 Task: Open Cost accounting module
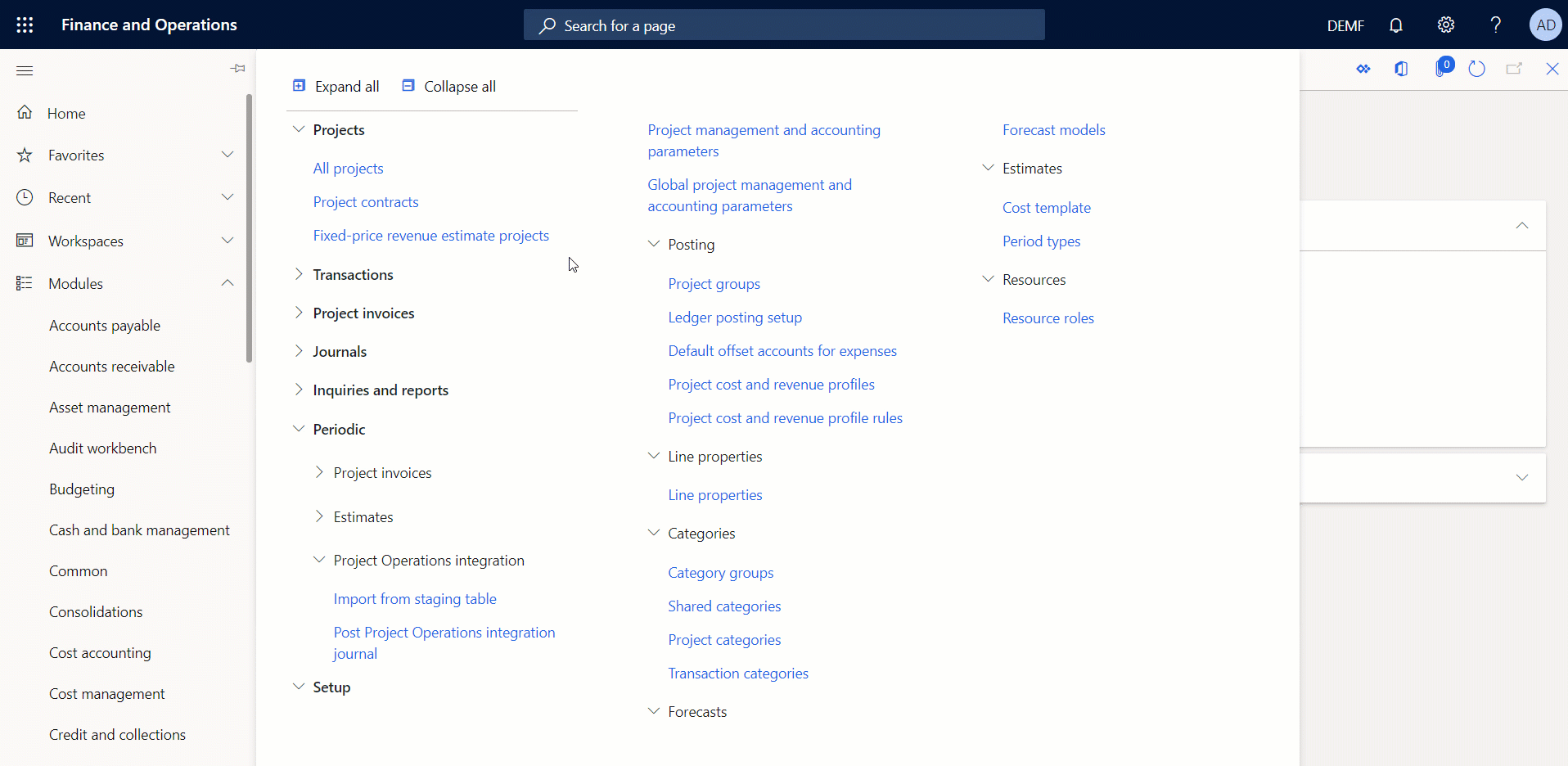click(100, 653)
